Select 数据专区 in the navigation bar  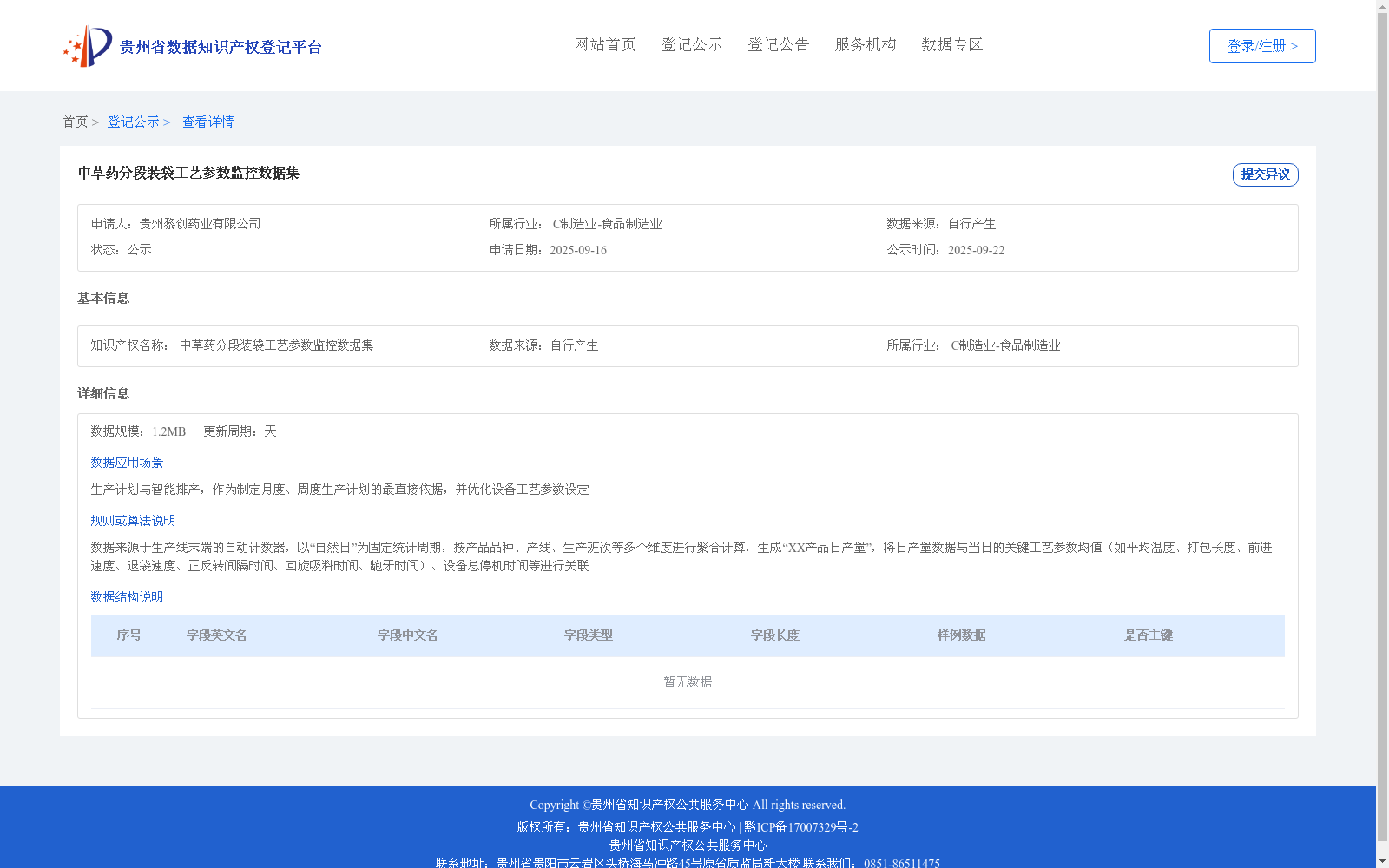click(952, 45)
